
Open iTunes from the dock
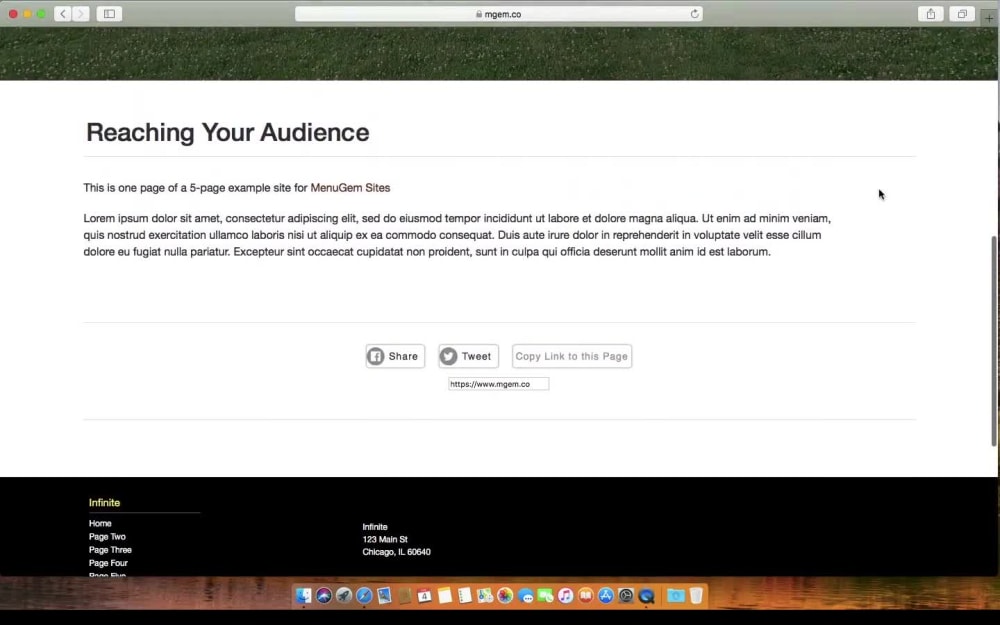[565, 596]
